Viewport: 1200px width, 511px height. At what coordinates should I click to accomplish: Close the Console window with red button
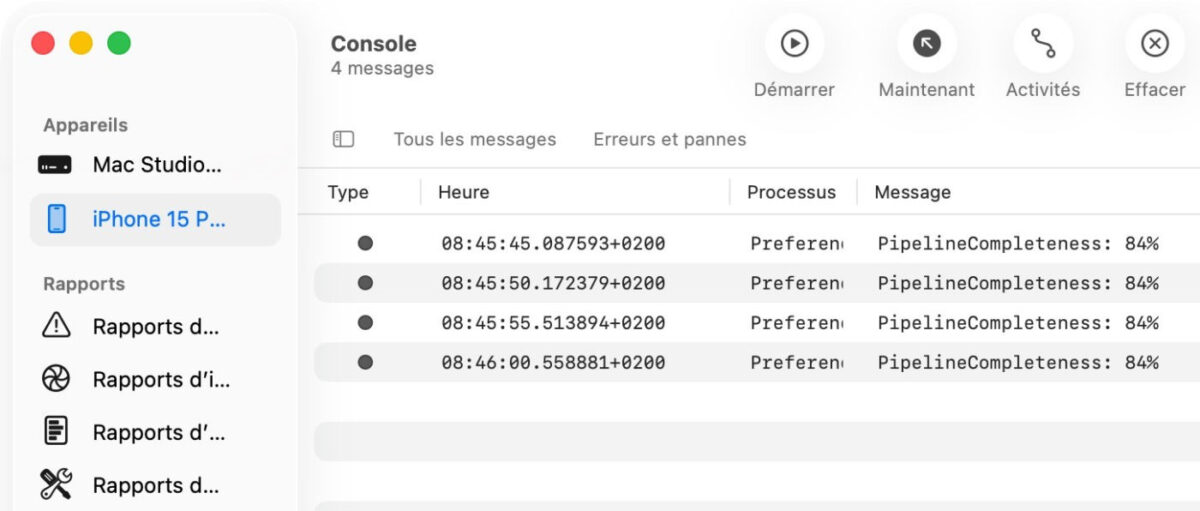43,43
